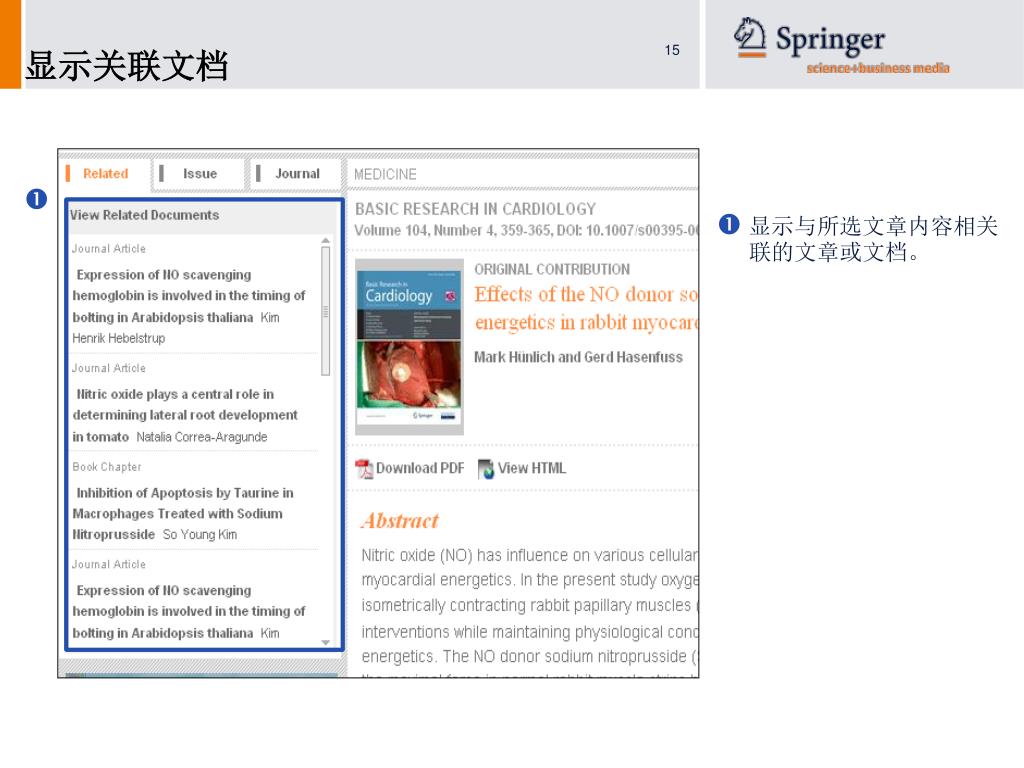Click the 'Effects of the NO donor' article title
The image size is (1024, 768).
586,308
